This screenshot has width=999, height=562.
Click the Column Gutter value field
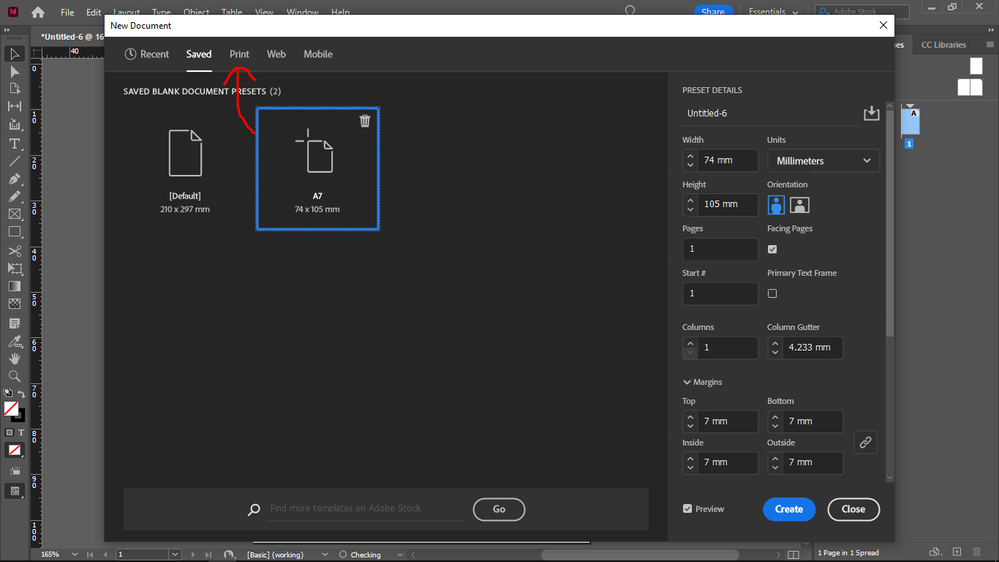point(812,348)
